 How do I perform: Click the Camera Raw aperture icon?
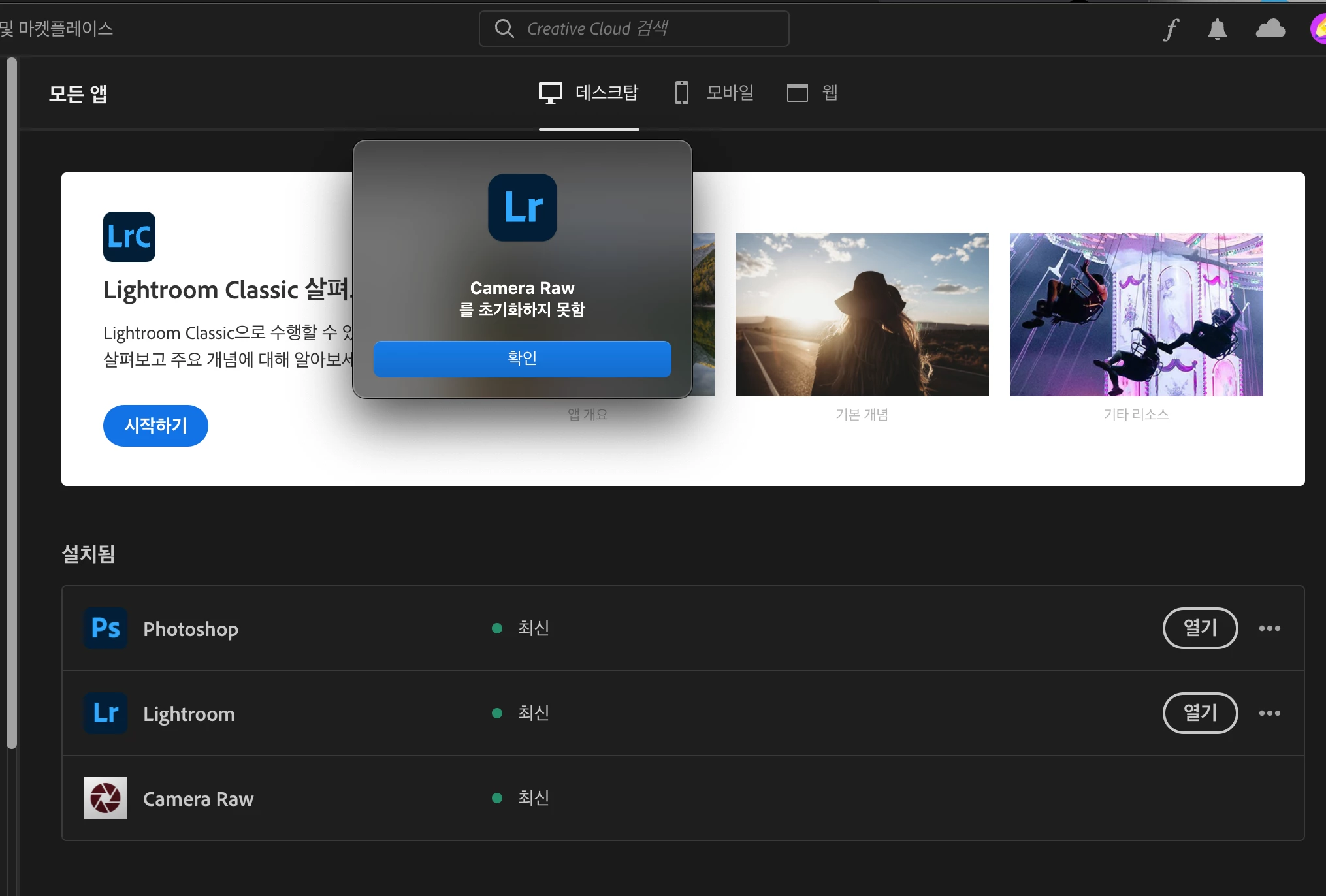(105, 798)
